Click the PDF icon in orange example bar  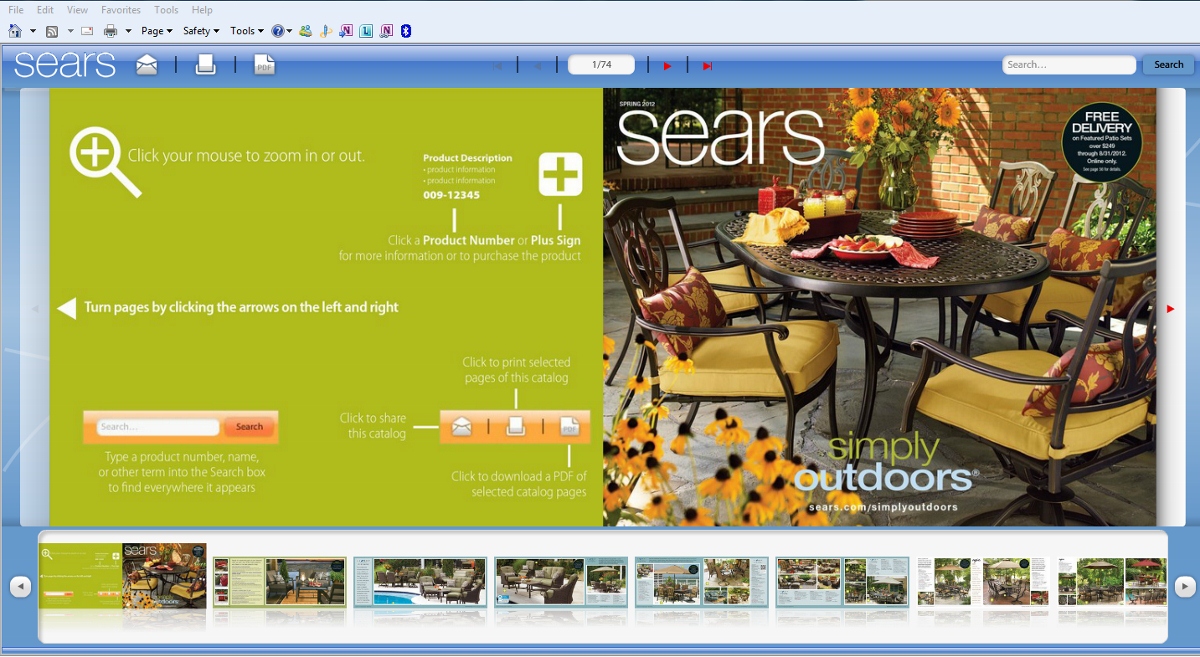[x=569, y=427]
